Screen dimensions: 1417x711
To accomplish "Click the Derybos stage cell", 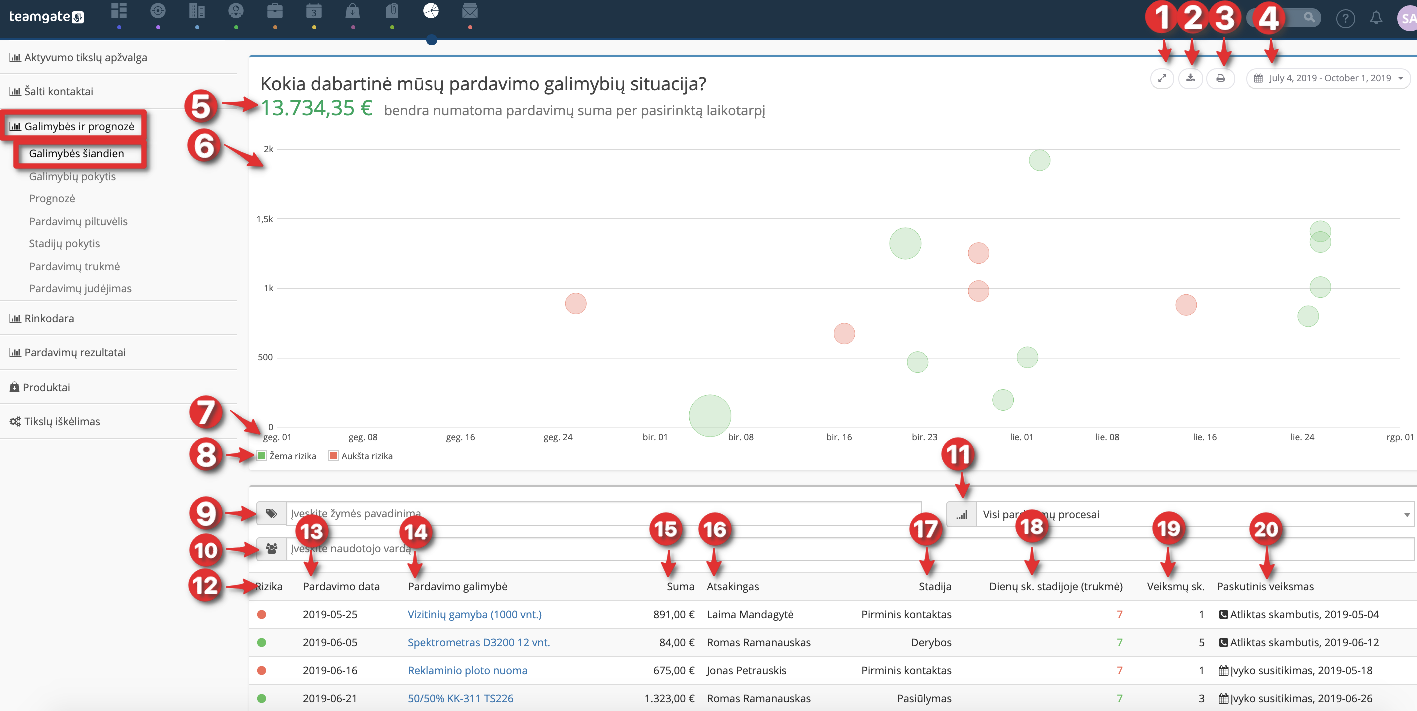I will (x=931, y=642).
